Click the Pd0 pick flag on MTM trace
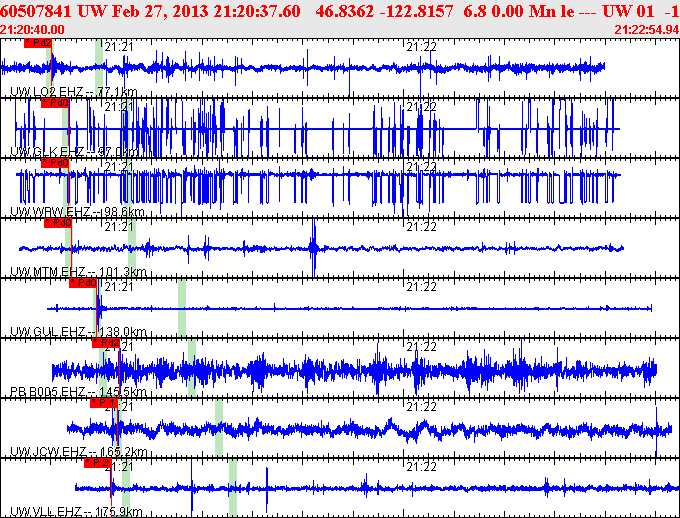The image size is (680, 518). (58, 223)
